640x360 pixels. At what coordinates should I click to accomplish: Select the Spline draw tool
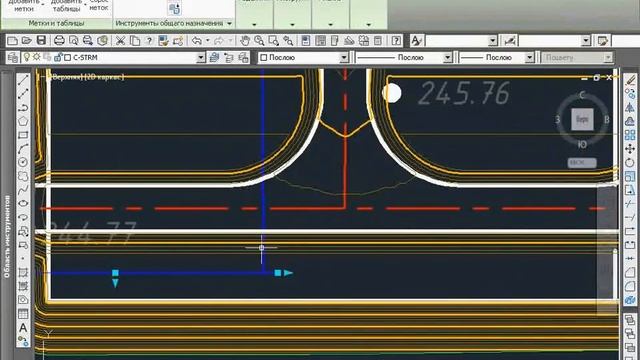point(23,189)
